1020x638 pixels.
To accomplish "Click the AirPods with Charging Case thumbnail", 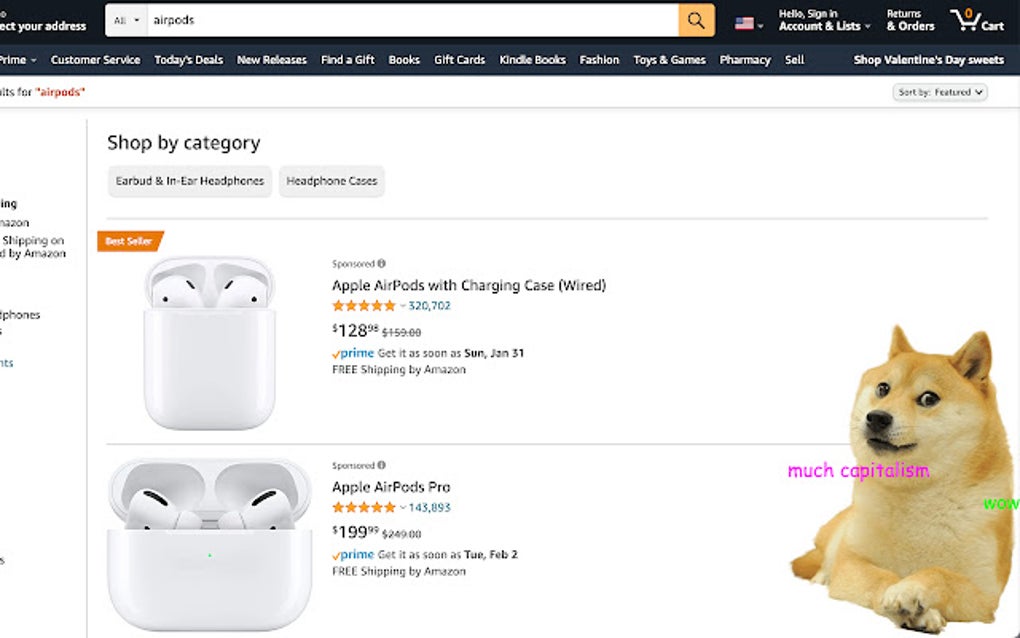I will pyautogui.click(x=209, y=343).
